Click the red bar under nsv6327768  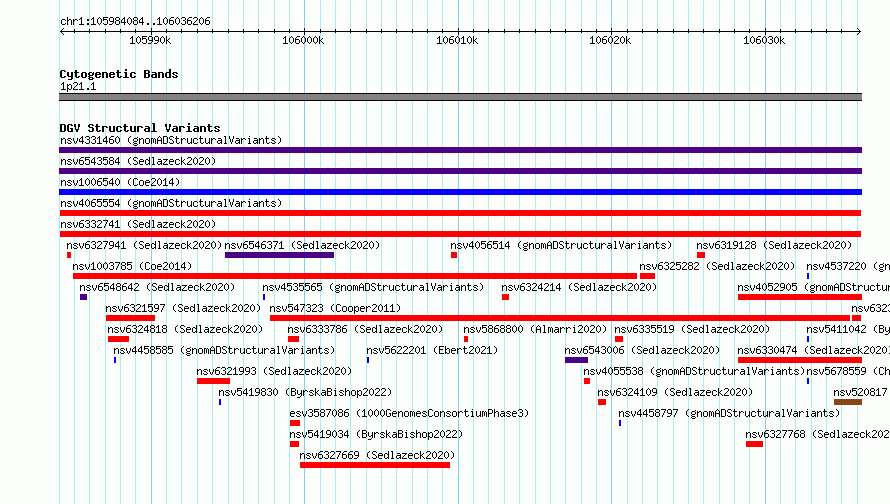click(754, 444)
